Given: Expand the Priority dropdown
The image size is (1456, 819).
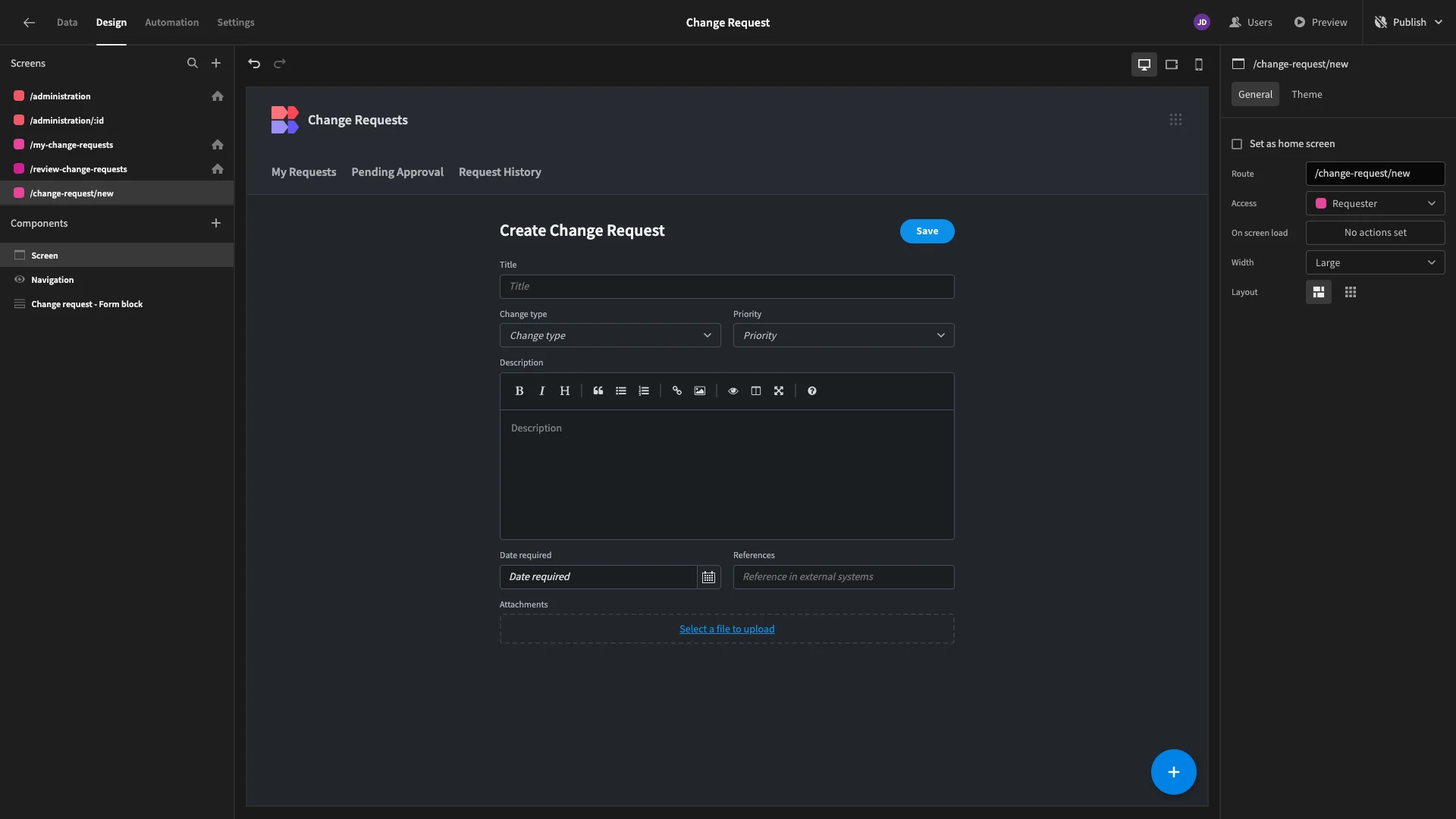Looking at the screenshot, I should tap(844, 336).
